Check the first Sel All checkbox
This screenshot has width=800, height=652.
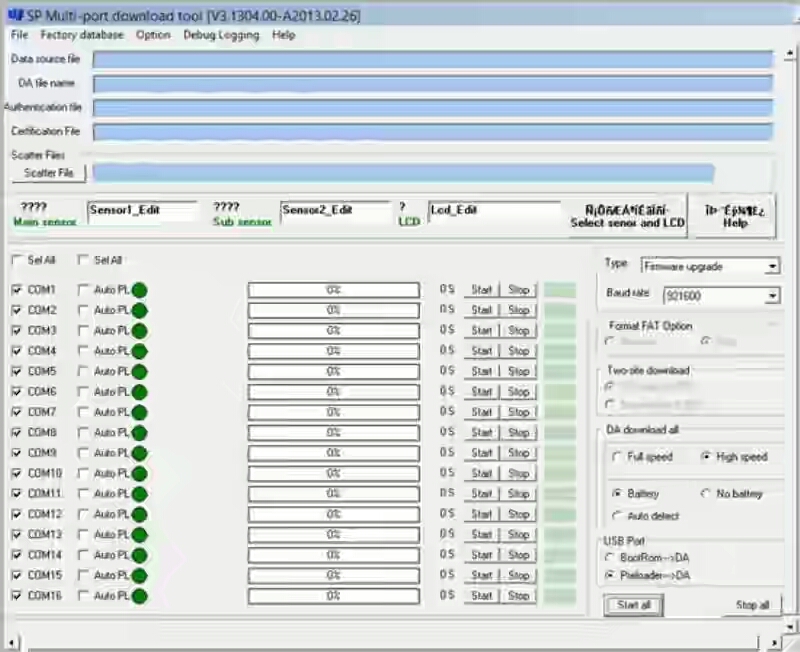(17, 260)
